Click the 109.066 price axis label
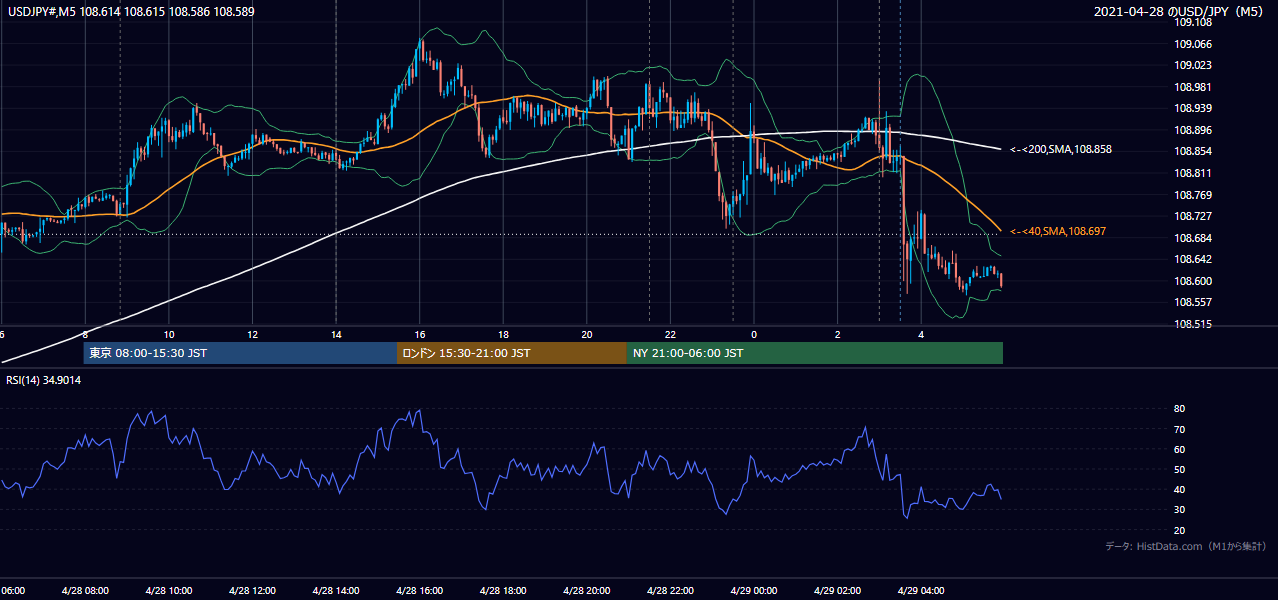This screenshot has width=1278, height=600. pos(1193,44)
